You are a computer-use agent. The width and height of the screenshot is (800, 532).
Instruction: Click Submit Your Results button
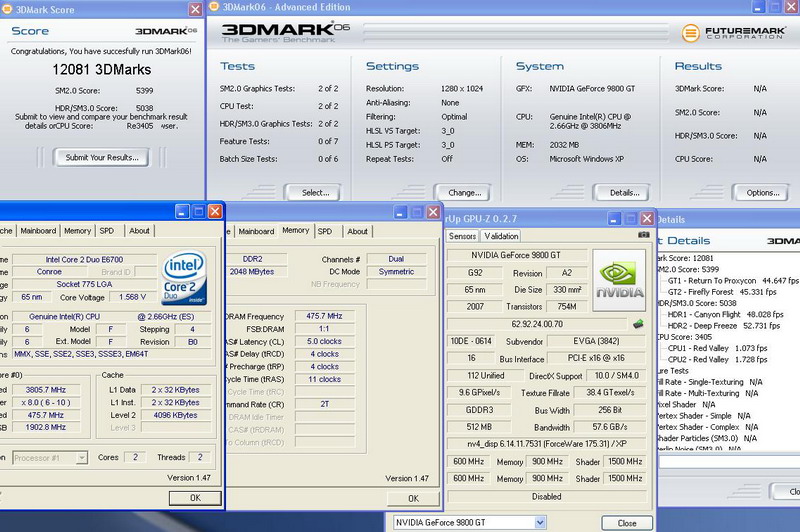coord(102,158)
